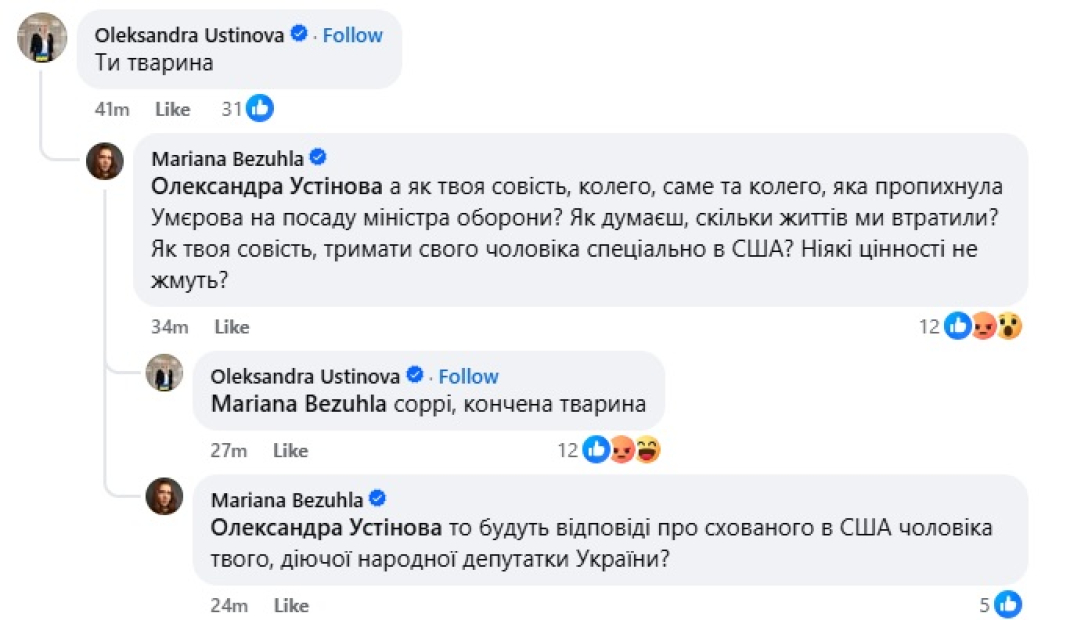Click the verified badge beside the first Mariana Bezuhla name
The height and width of the screenshot is (620, 1088).
(x=319, y=158)
